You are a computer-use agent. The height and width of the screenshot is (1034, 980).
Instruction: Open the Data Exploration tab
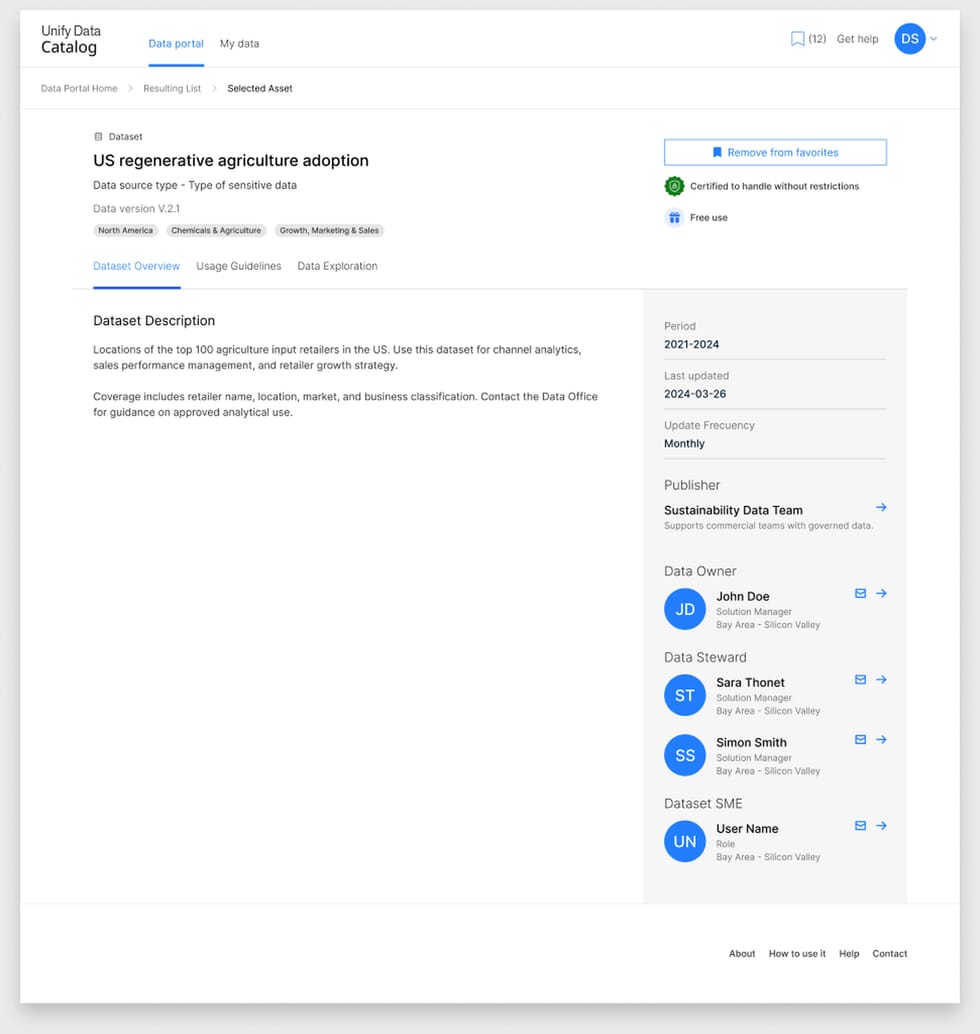pyautogui.click(x=338, y=266)
